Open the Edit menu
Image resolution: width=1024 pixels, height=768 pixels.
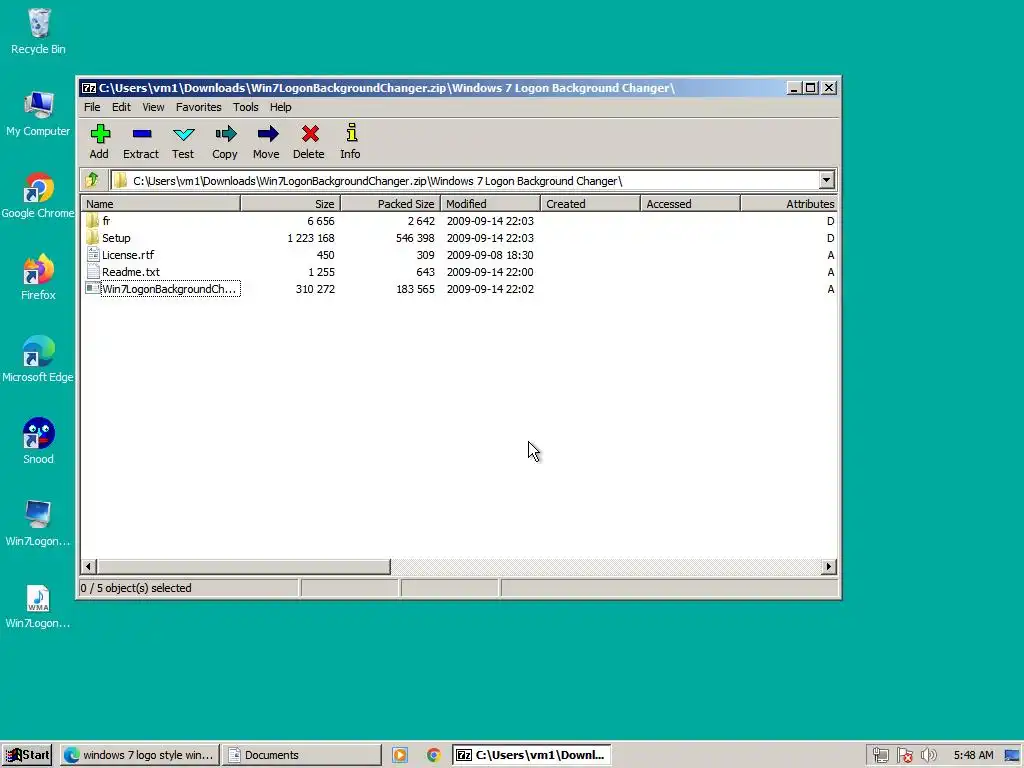coord(121,107)
